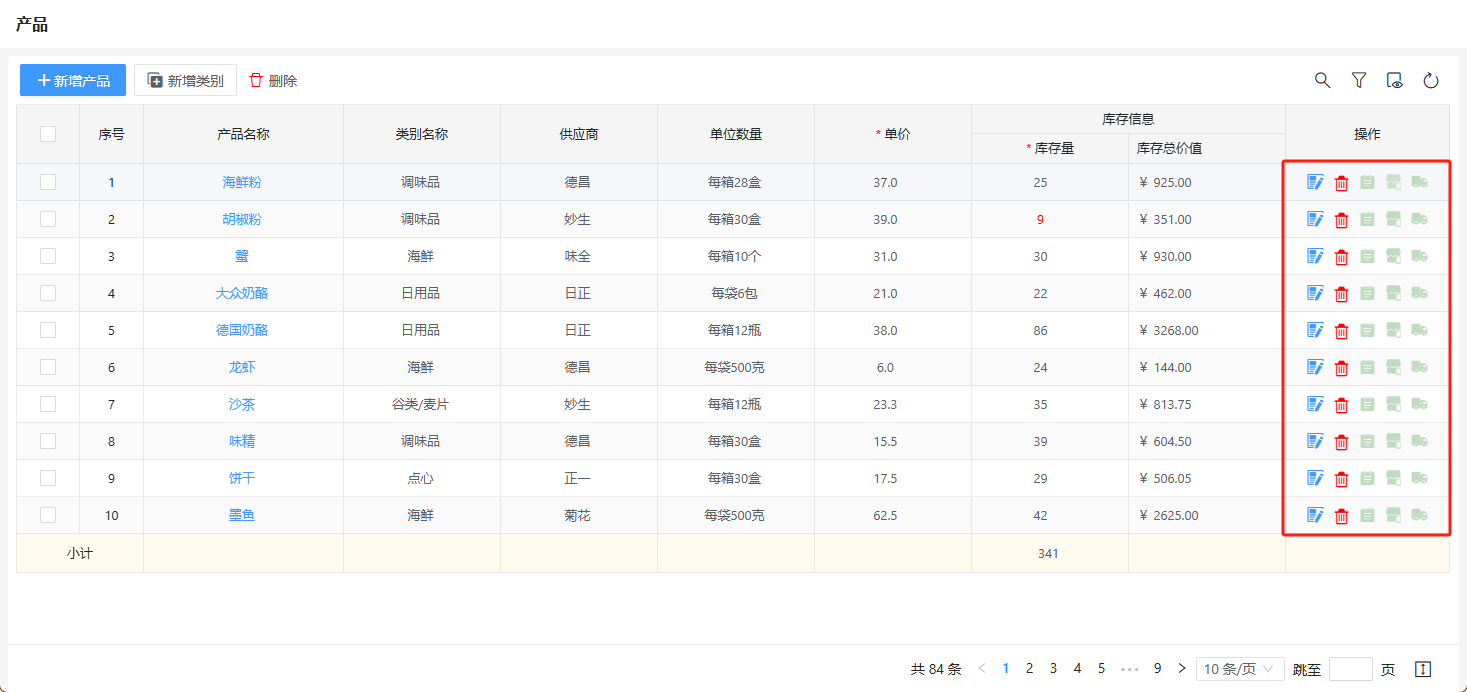1467x692 pixels.
Task: Open the 德国奶酪 product link
Action: (x=242, y=330)
